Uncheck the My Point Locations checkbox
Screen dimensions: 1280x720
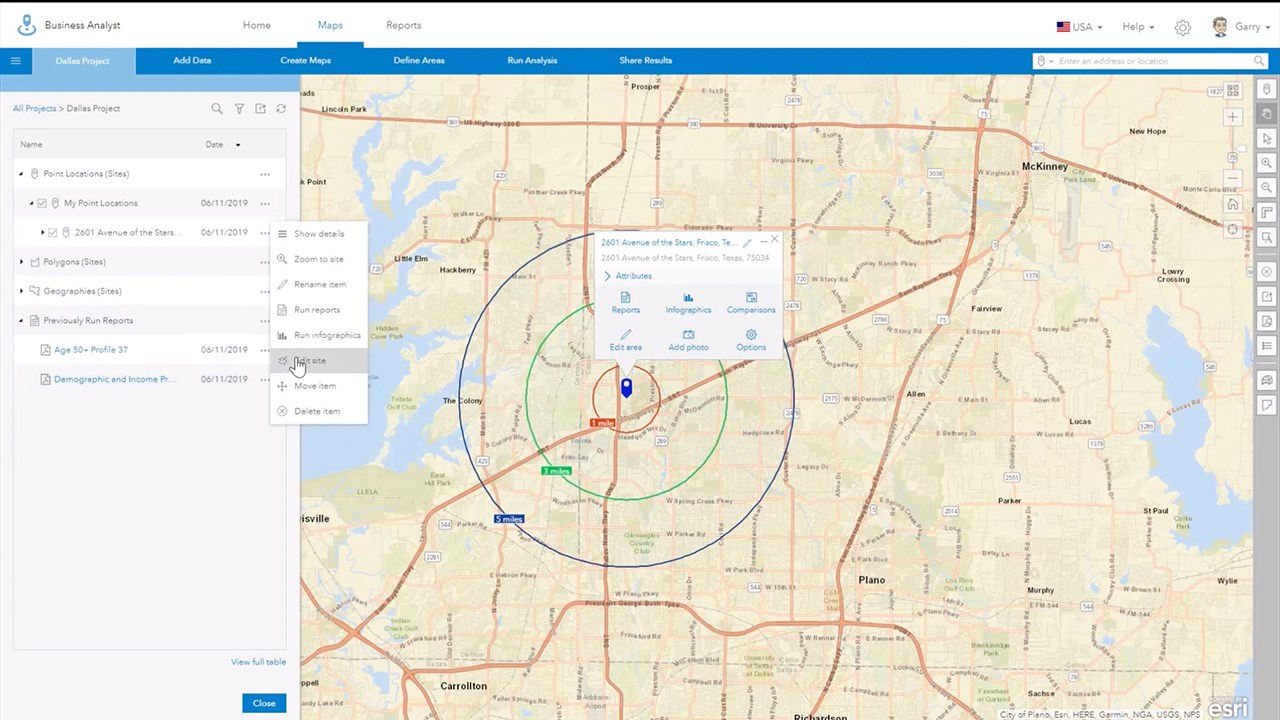pyautogui.click(x=42, y=203)
